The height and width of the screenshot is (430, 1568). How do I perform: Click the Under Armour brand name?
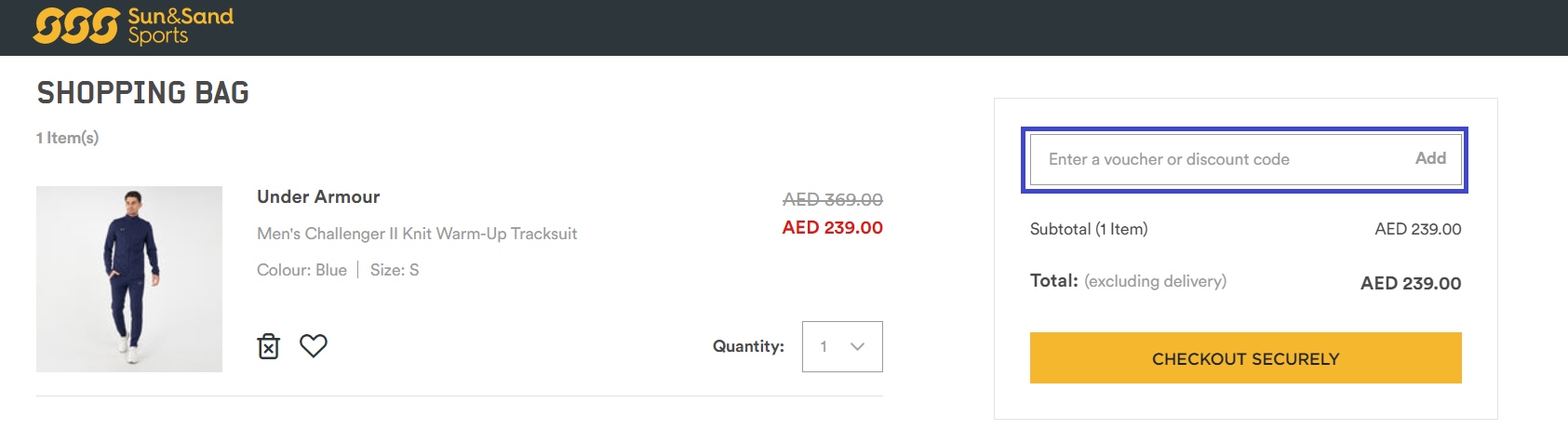(318, 197)
